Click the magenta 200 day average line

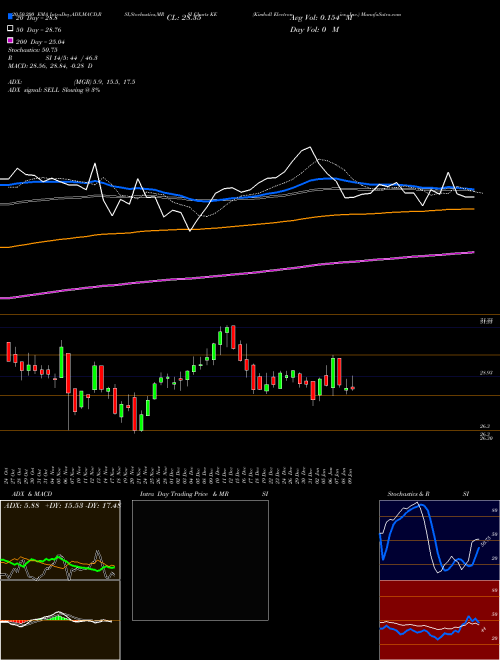[x=237, y=275]
